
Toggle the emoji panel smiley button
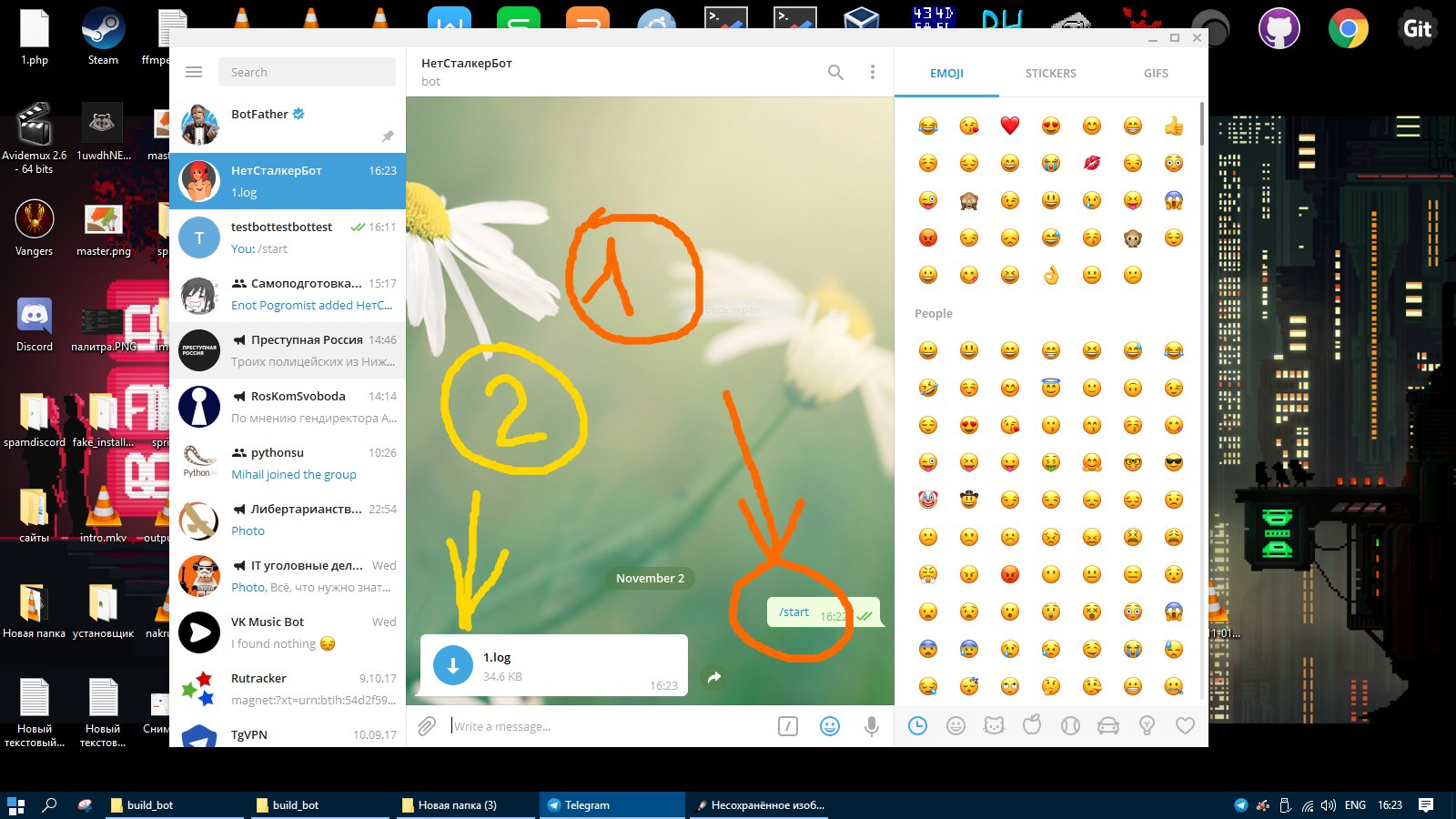(x=830, y=726)
